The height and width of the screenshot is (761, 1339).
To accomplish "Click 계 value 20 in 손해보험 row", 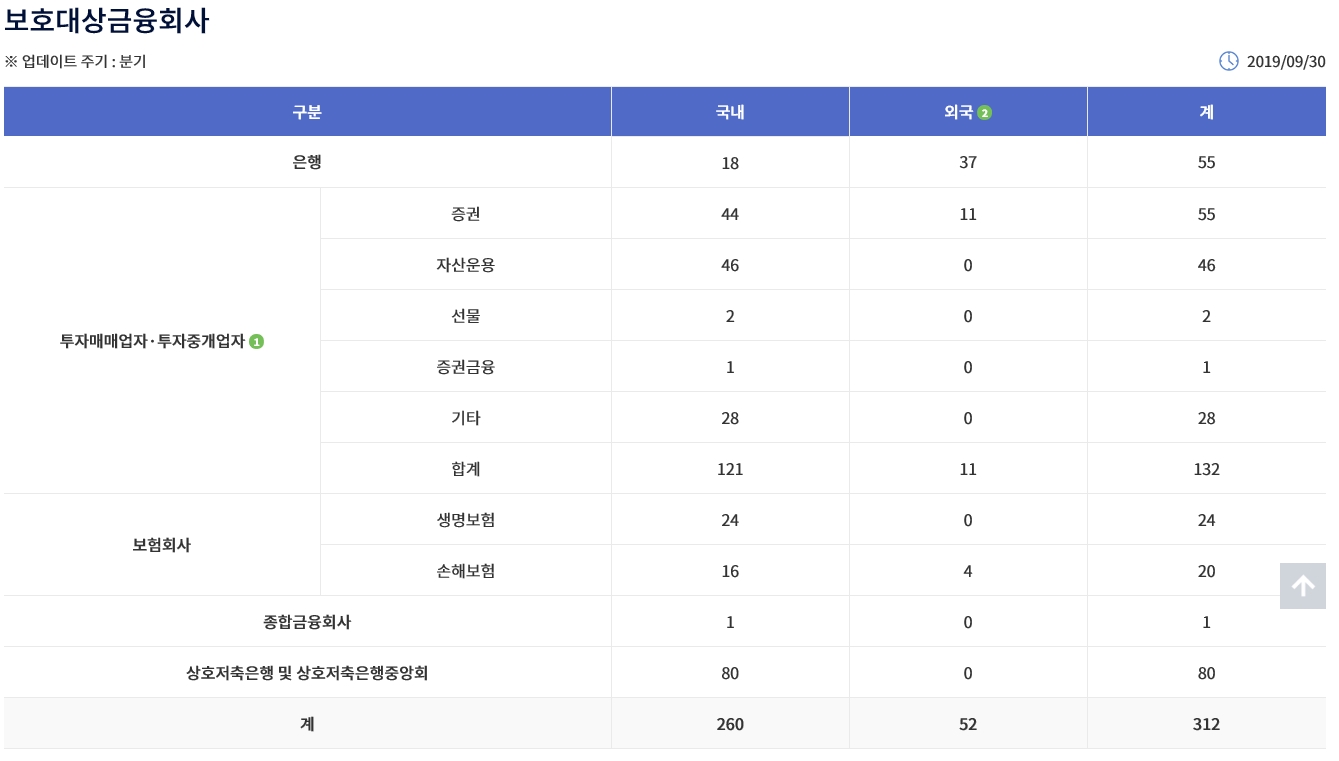I will 1207,571.
